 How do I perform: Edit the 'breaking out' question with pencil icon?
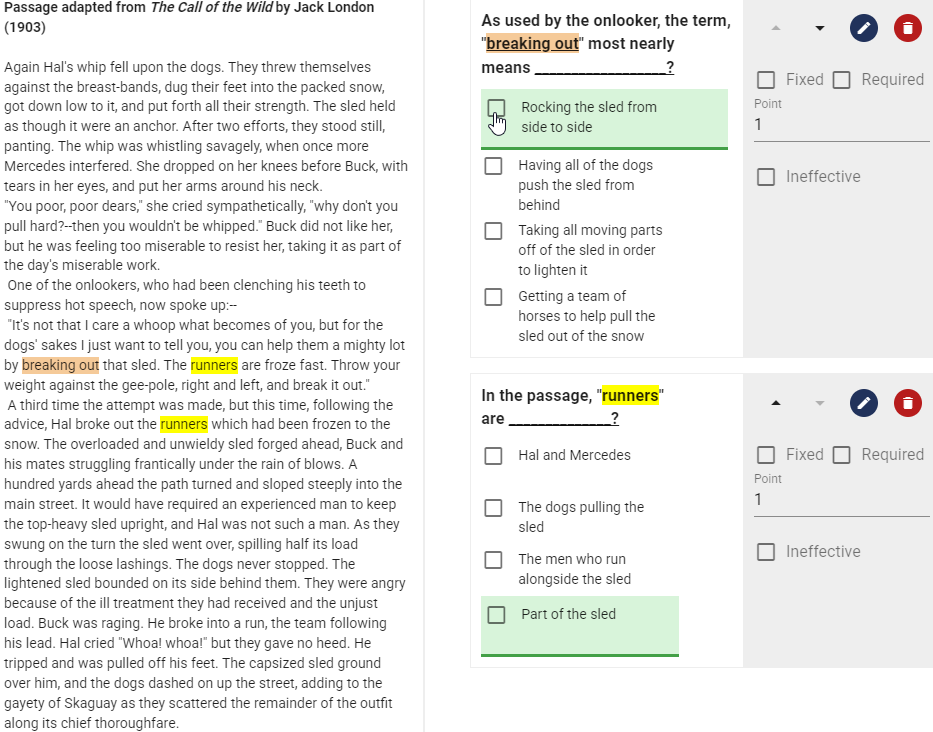(864, 28)
